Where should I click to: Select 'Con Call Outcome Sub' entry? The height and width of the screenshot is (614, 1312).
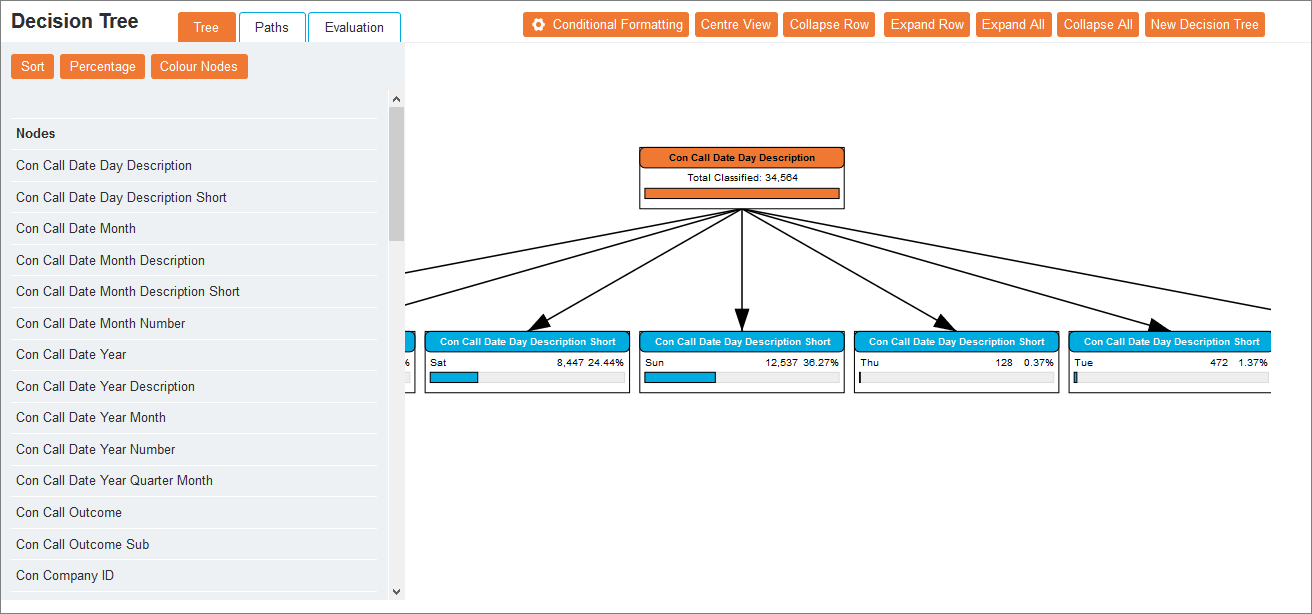196,545
